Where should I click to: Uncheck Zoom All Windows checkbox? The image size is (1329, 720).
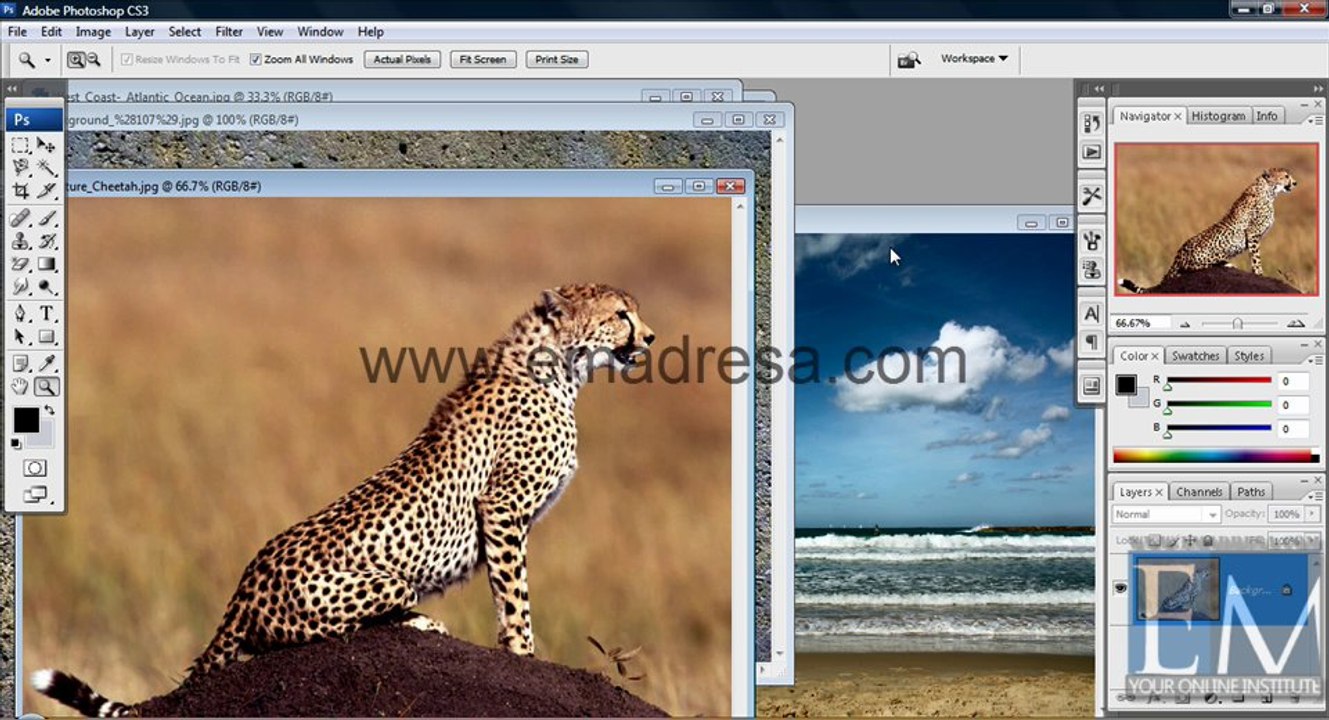pos(256,60)
